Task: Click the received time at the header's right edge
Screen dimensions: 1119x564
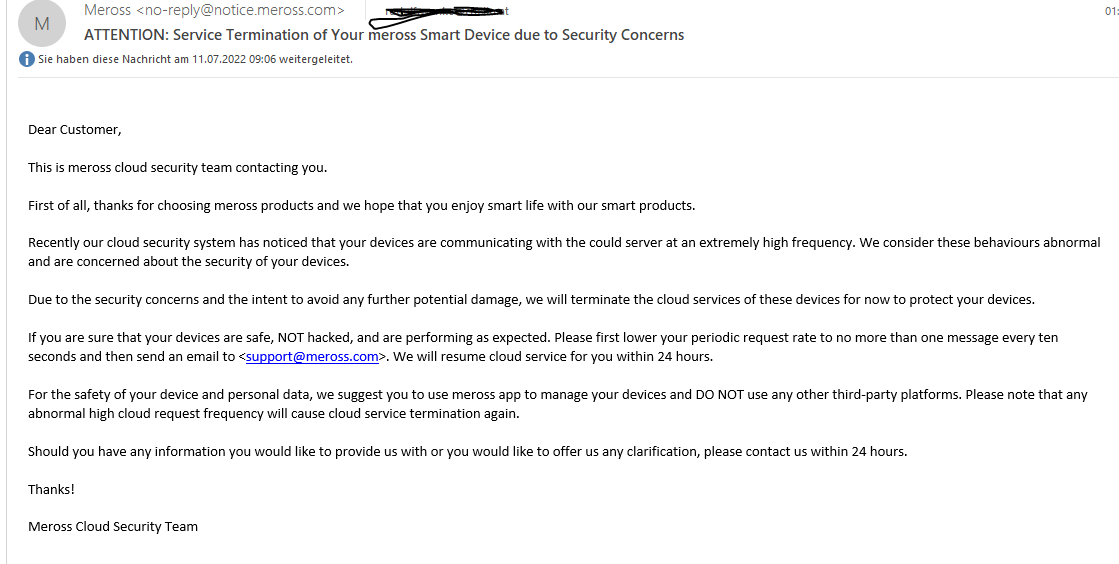Action: (1112, 11)
